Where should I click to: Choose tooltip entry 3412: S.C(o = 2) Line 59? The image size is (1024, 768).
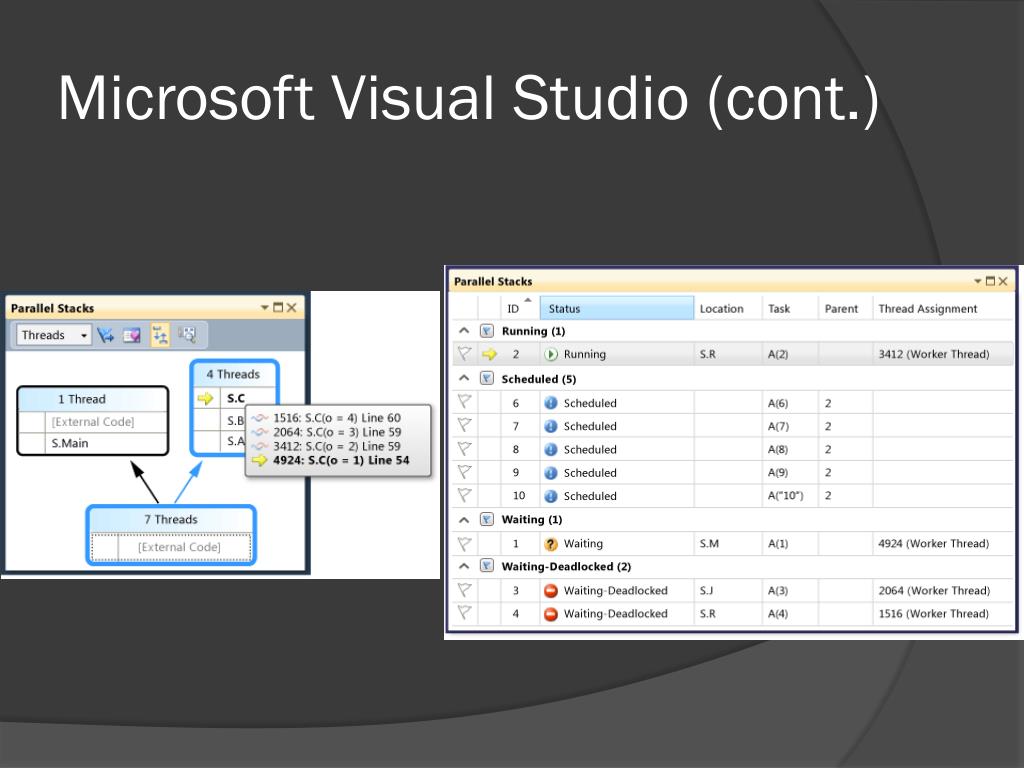click(337, 446)
